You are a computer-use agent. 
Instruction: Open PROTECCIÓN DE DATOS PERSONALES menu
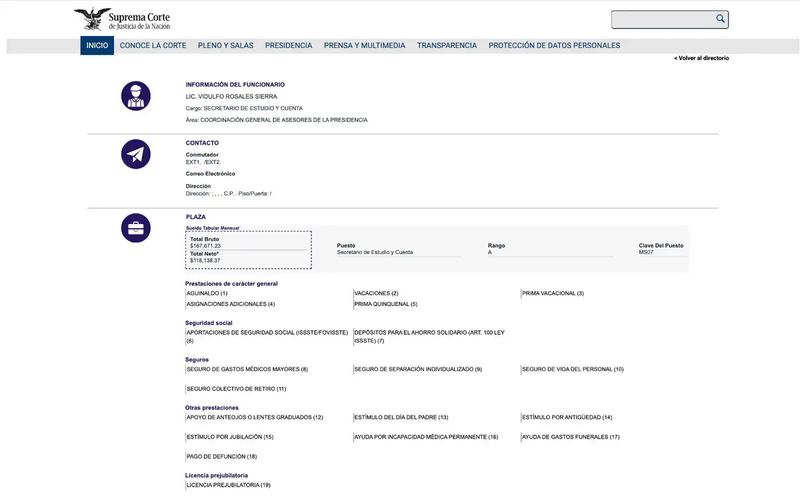[554, 46]
